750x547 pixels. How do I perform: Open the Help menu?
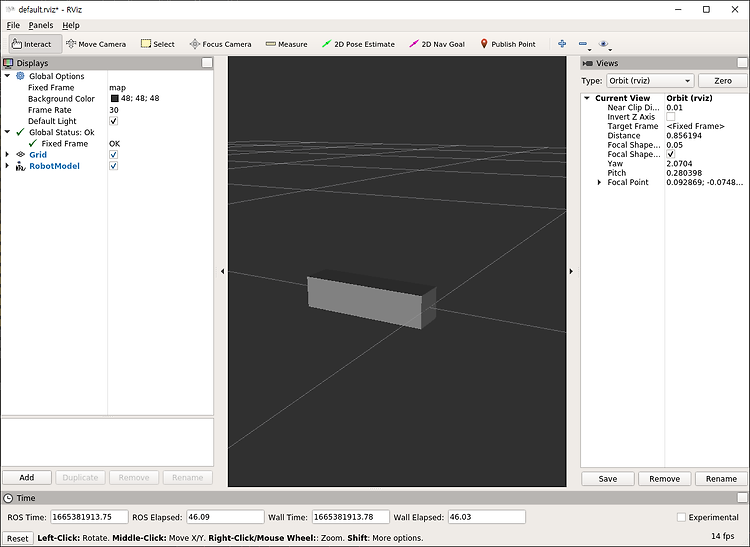(x=71, y=25)
